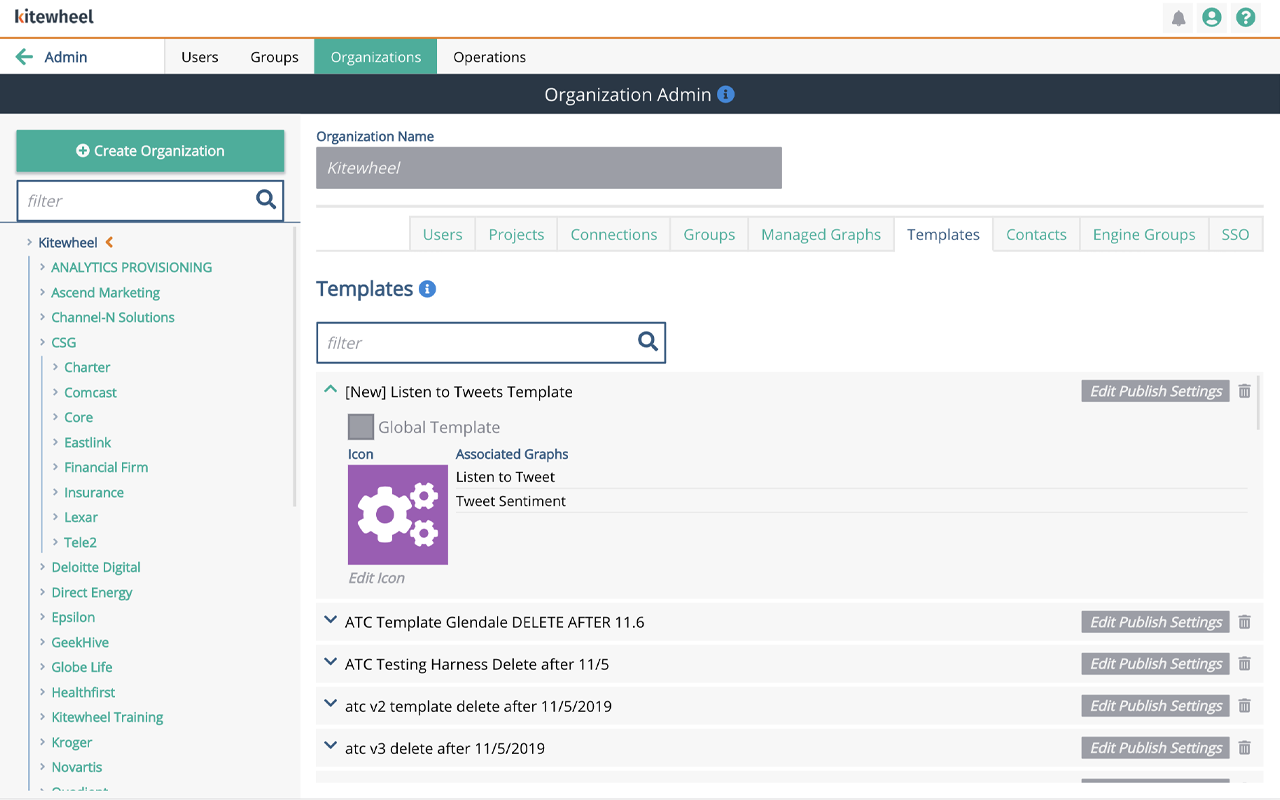Expand ATC Template Glendale row

[331, 621]
